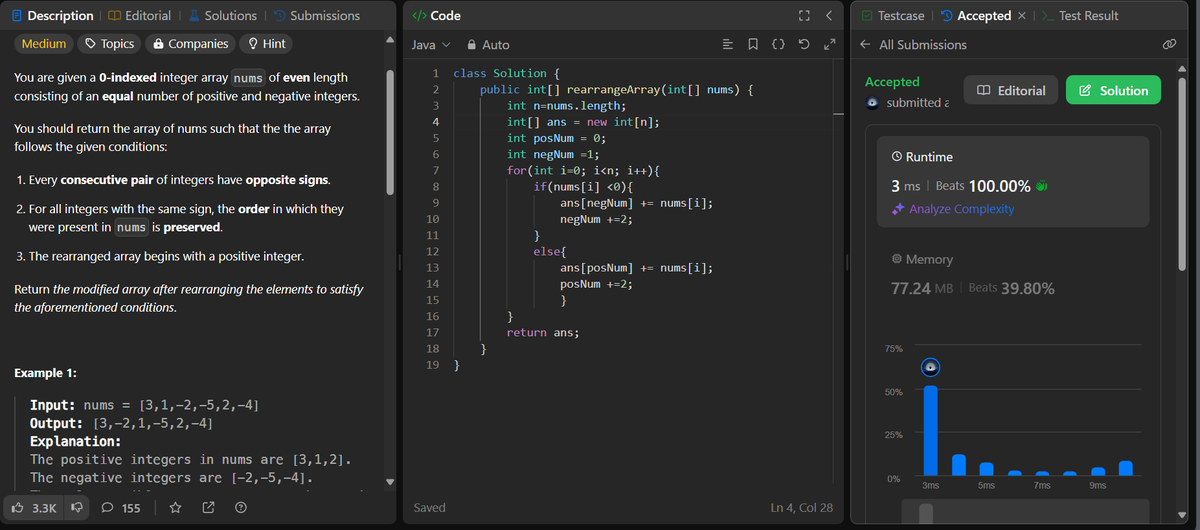Toggle fullscreen mode in Code panel header

coord(802,16)
